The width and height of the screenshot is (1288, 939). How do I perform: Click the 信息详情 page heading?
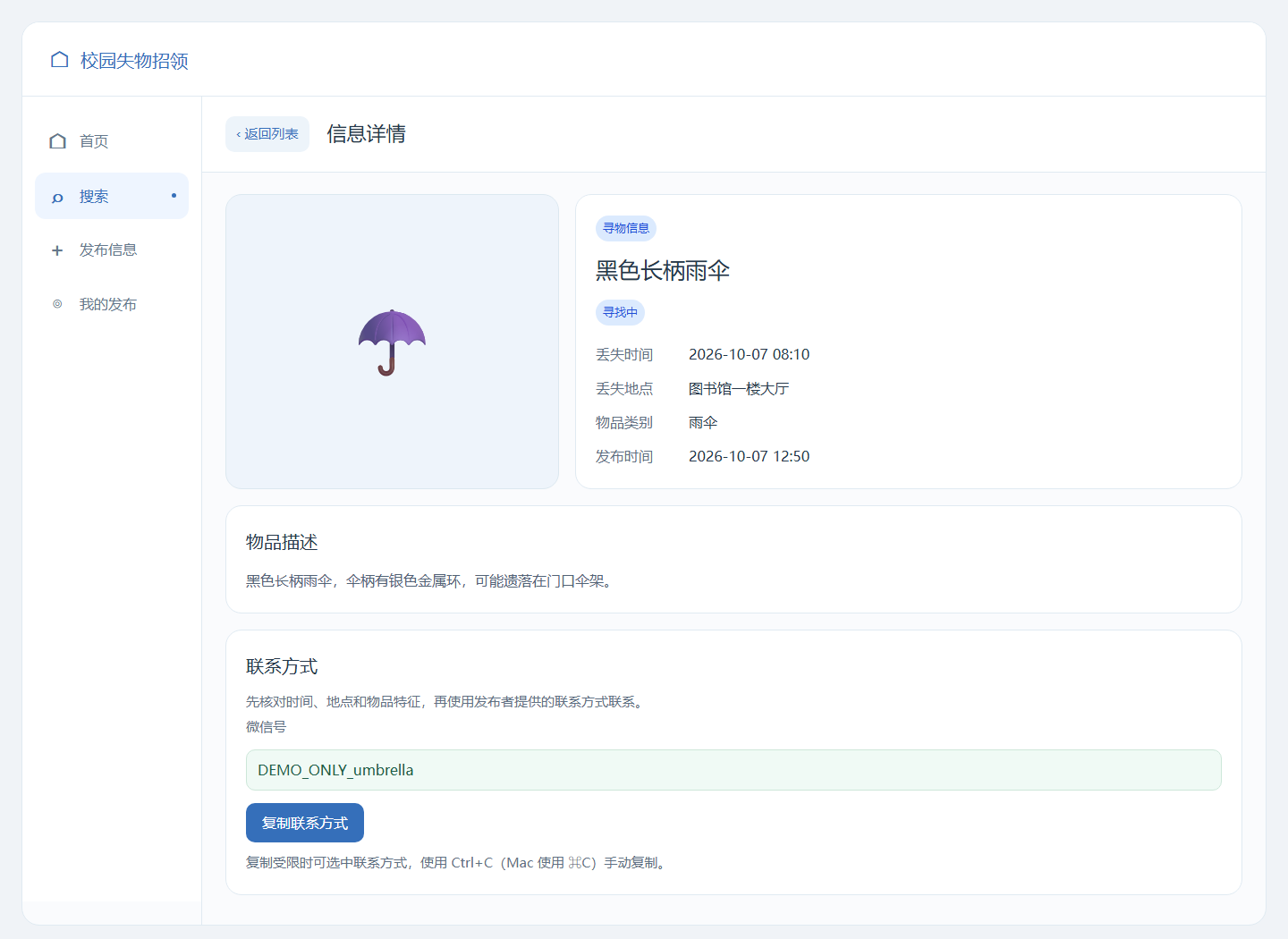367,134
